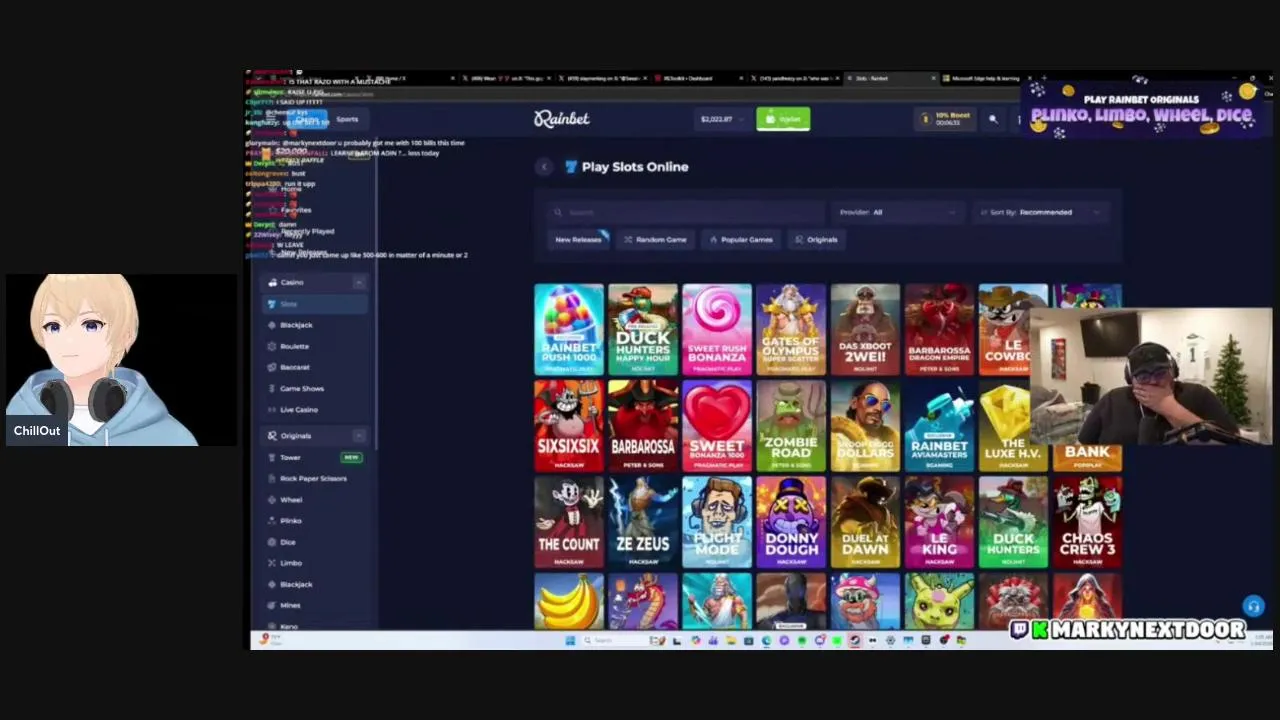Screen dimensions: 1280x720
Task: Click the header search magnifier icon
Action: point(993,119)
